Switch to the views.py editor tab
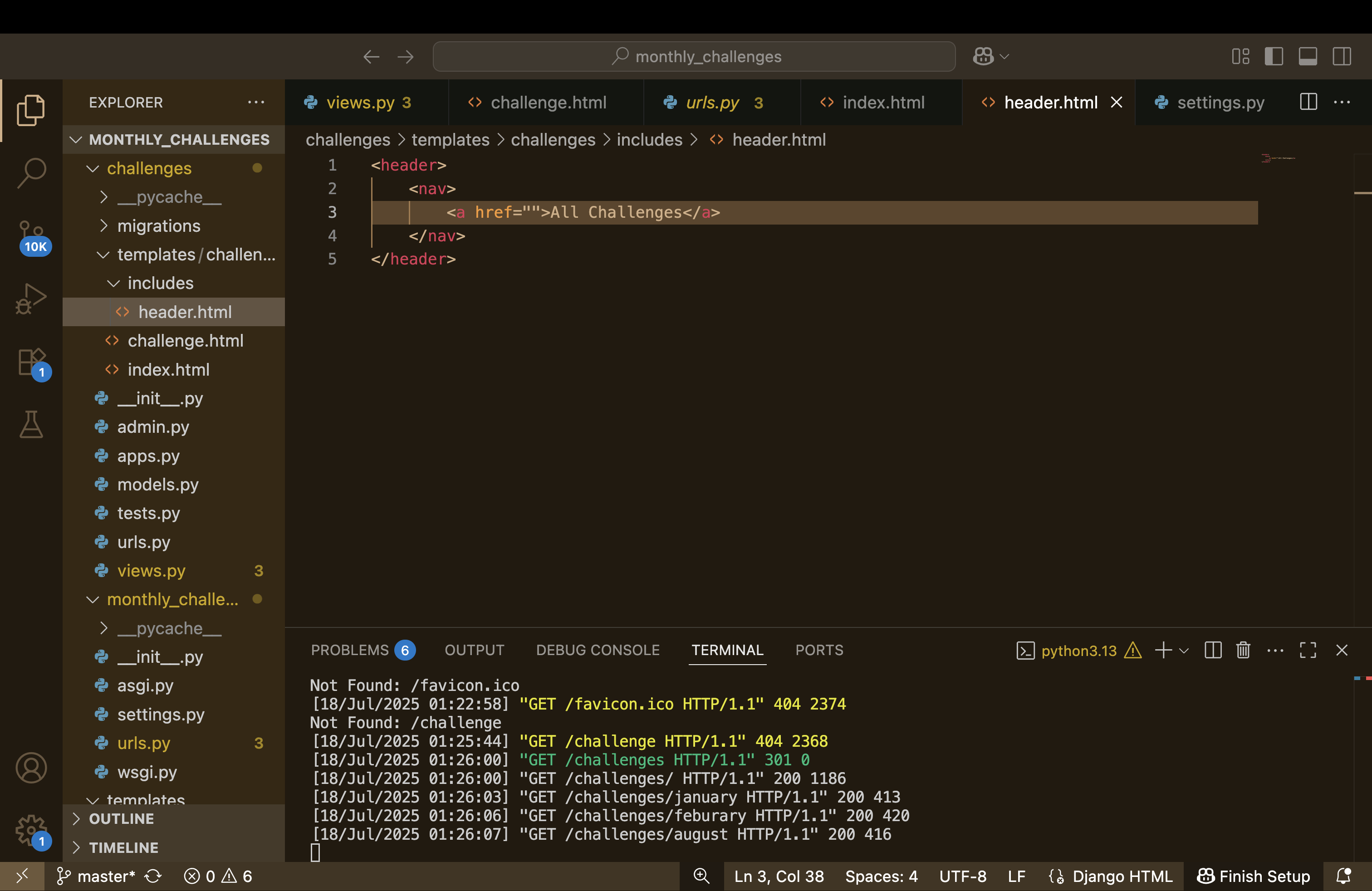The height and width of the screenshot is (891, 1372). click(367, 102)
